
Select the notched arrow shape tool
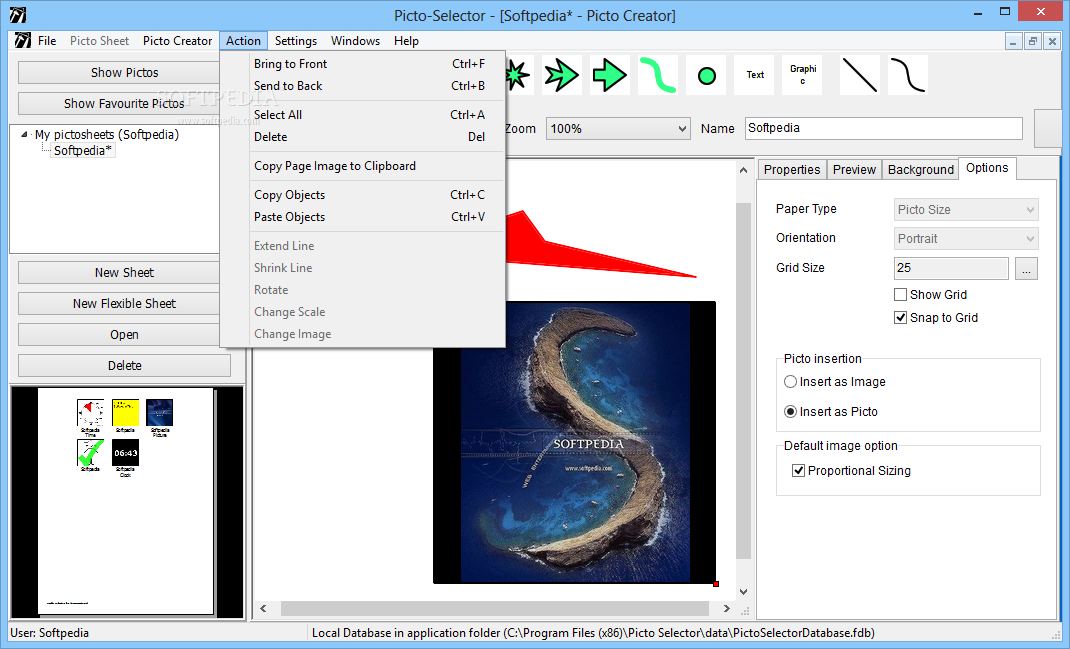562,75
